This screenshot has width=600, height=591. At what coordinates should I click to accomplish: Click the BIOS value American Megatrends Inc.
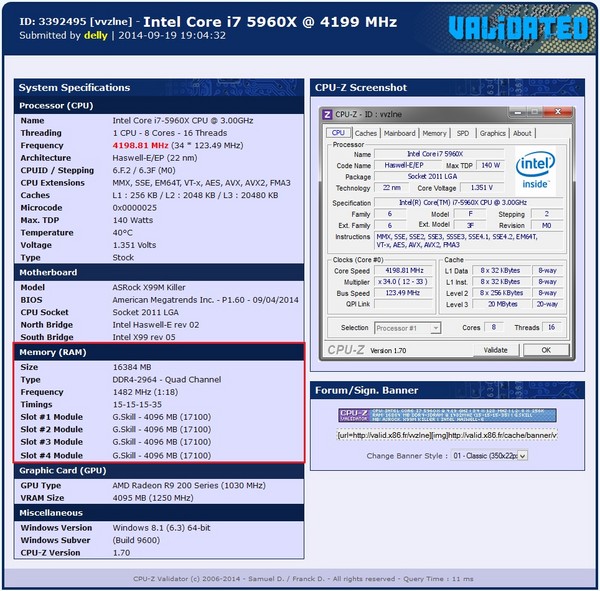pyautogui.click(x=205, y=300)
